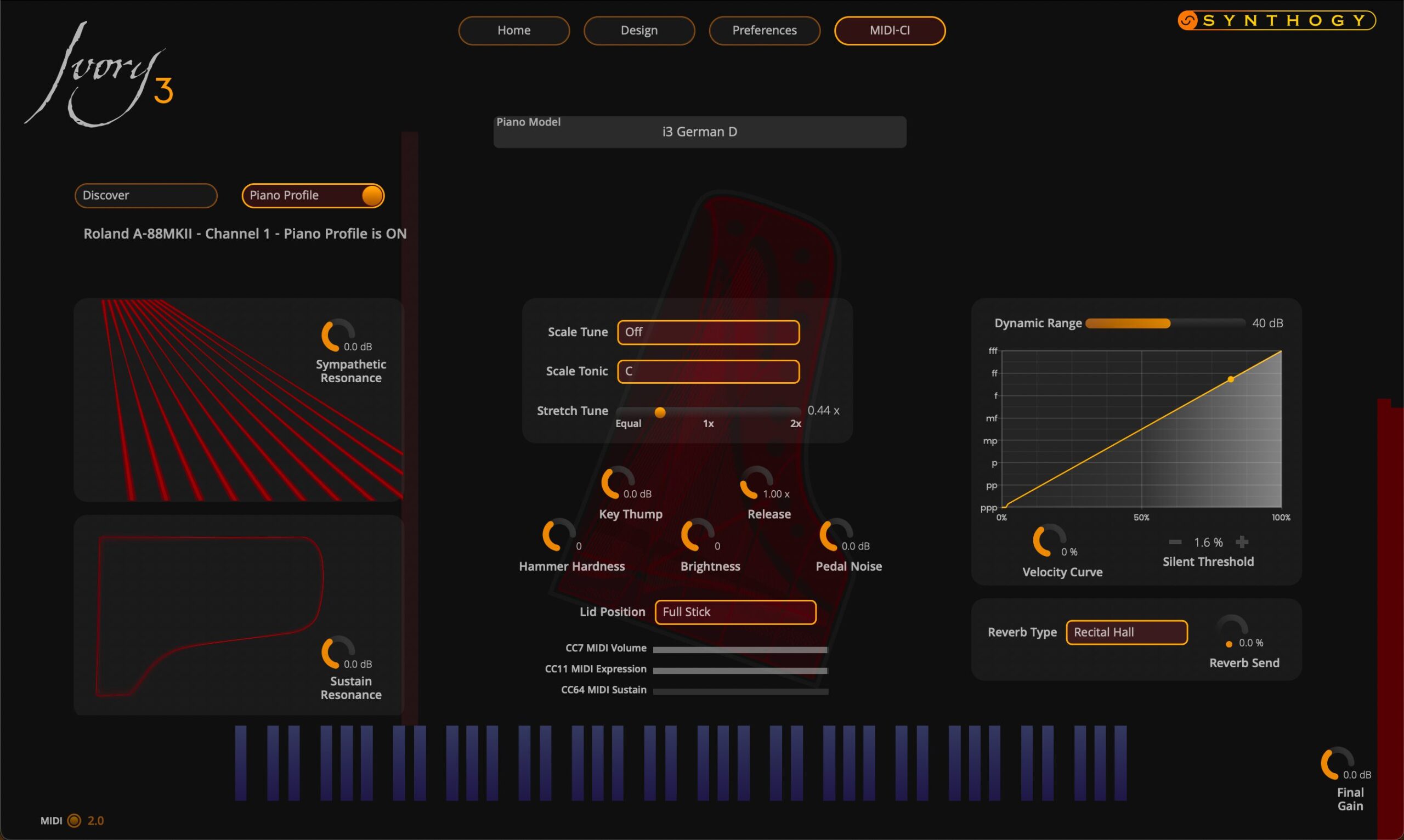The image size is (1404, 840).
Task: Open the Piano Model selector
Action: pos(700,132)
